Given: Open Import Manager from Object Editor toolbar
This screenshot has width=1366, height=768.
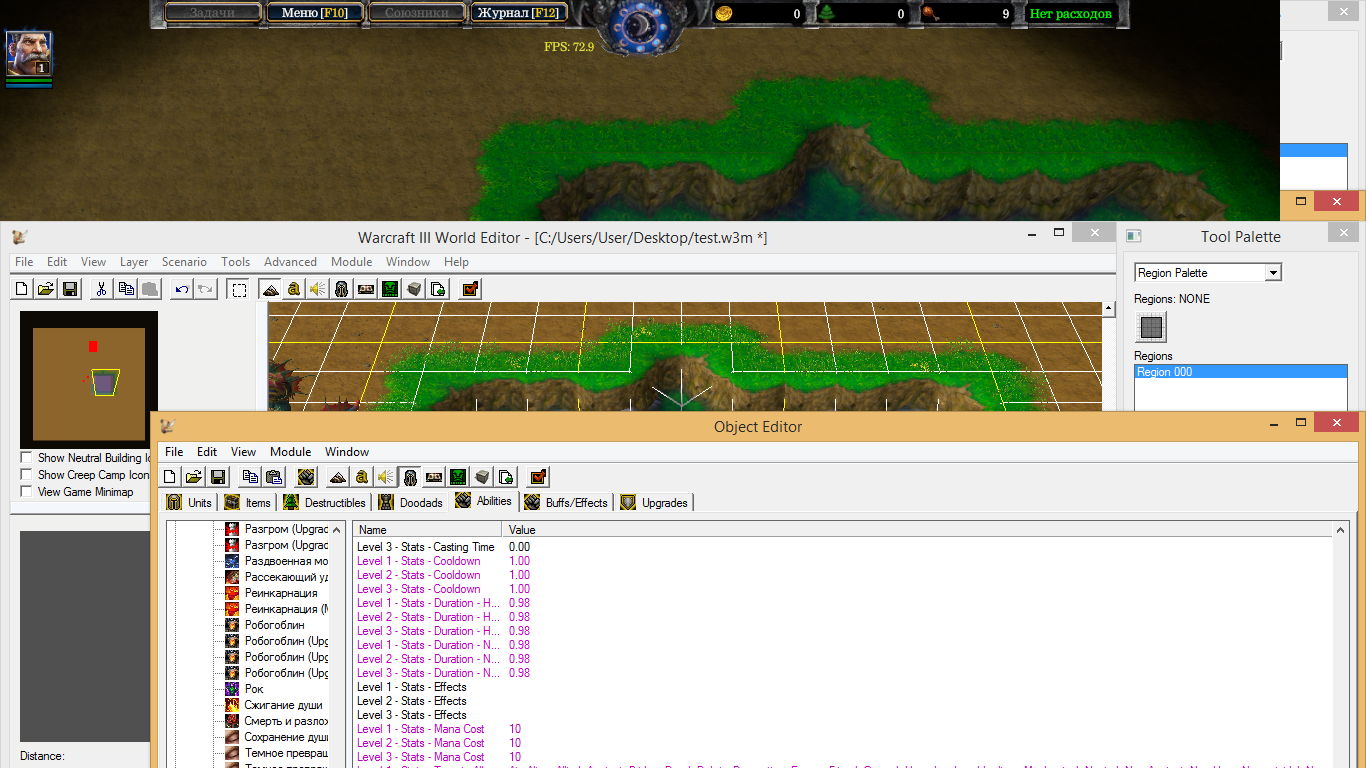Looking at the screenshot, I should point(506,477).
